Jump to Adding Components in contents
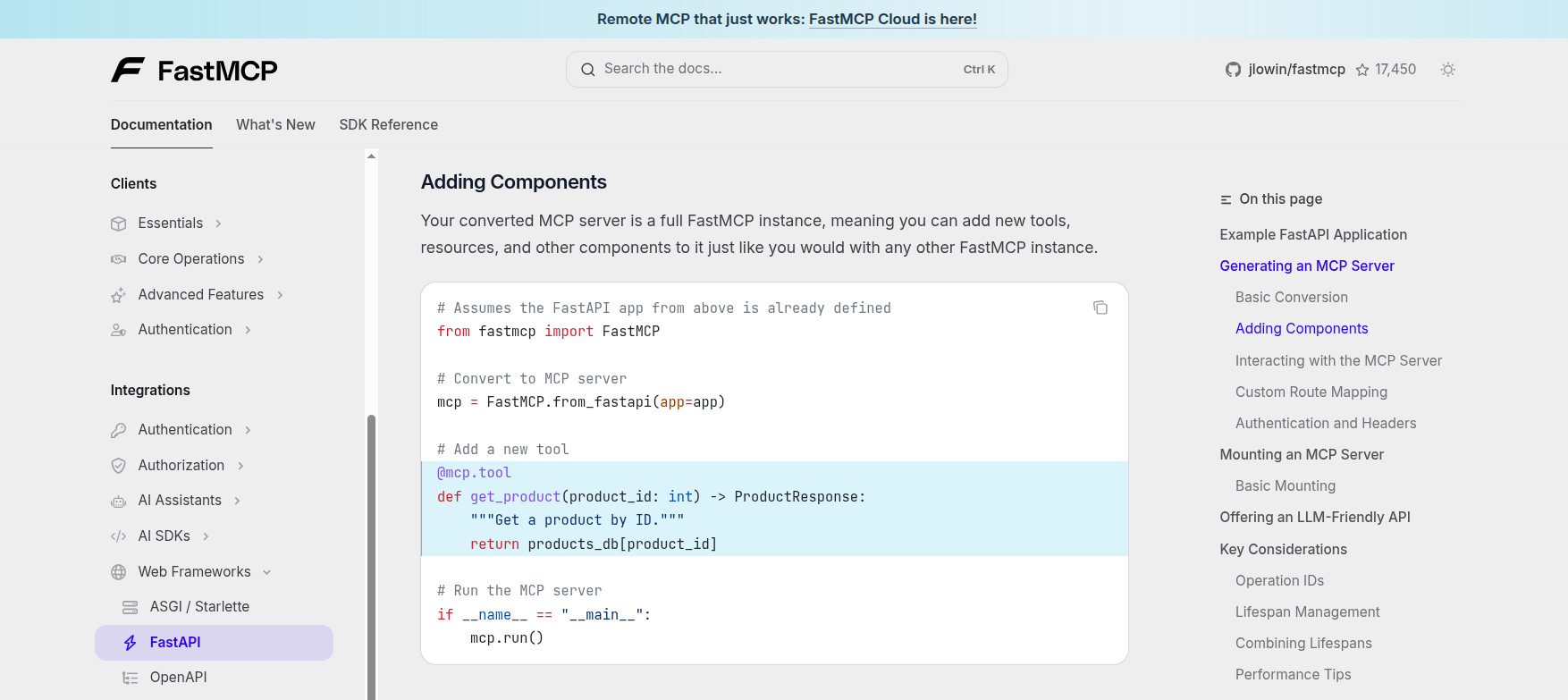Image resolution: width=1568 pixels, height=700 pixels. (1302, 328)
